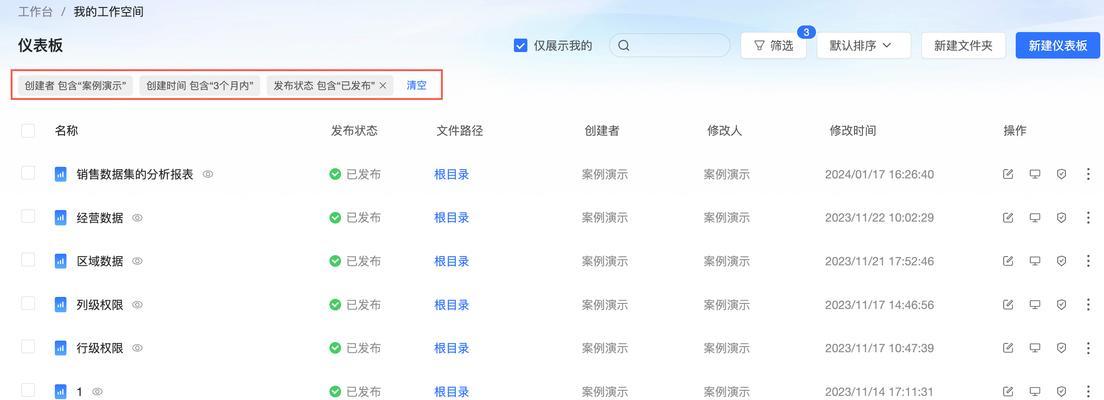Open the 行级权限 dashboard name
The height and width of the screenshot is (400, 1104).
[100, 348]
